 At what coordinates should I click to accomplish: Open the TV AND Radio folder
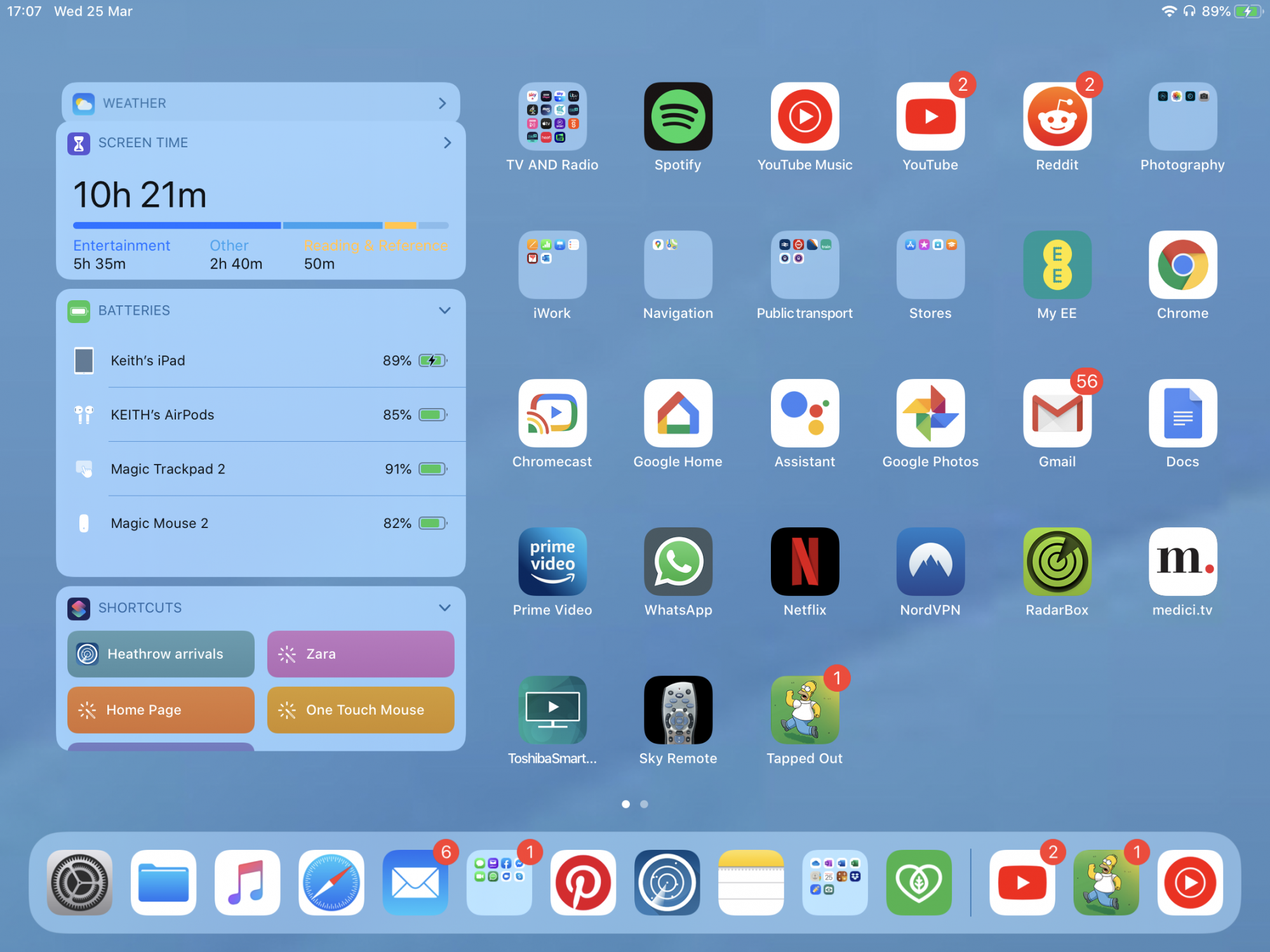point(552,117)
